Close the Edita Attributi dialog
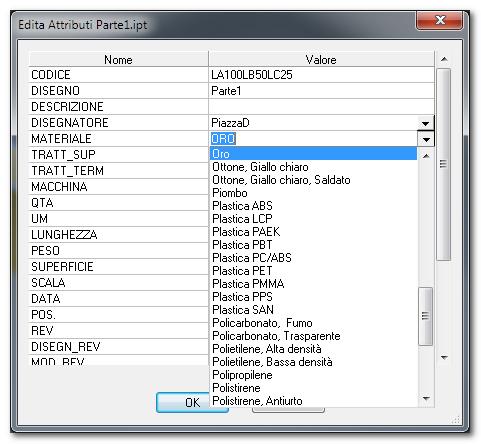The width and height of the screenshot is (481, 444). (x=440, y=20)
